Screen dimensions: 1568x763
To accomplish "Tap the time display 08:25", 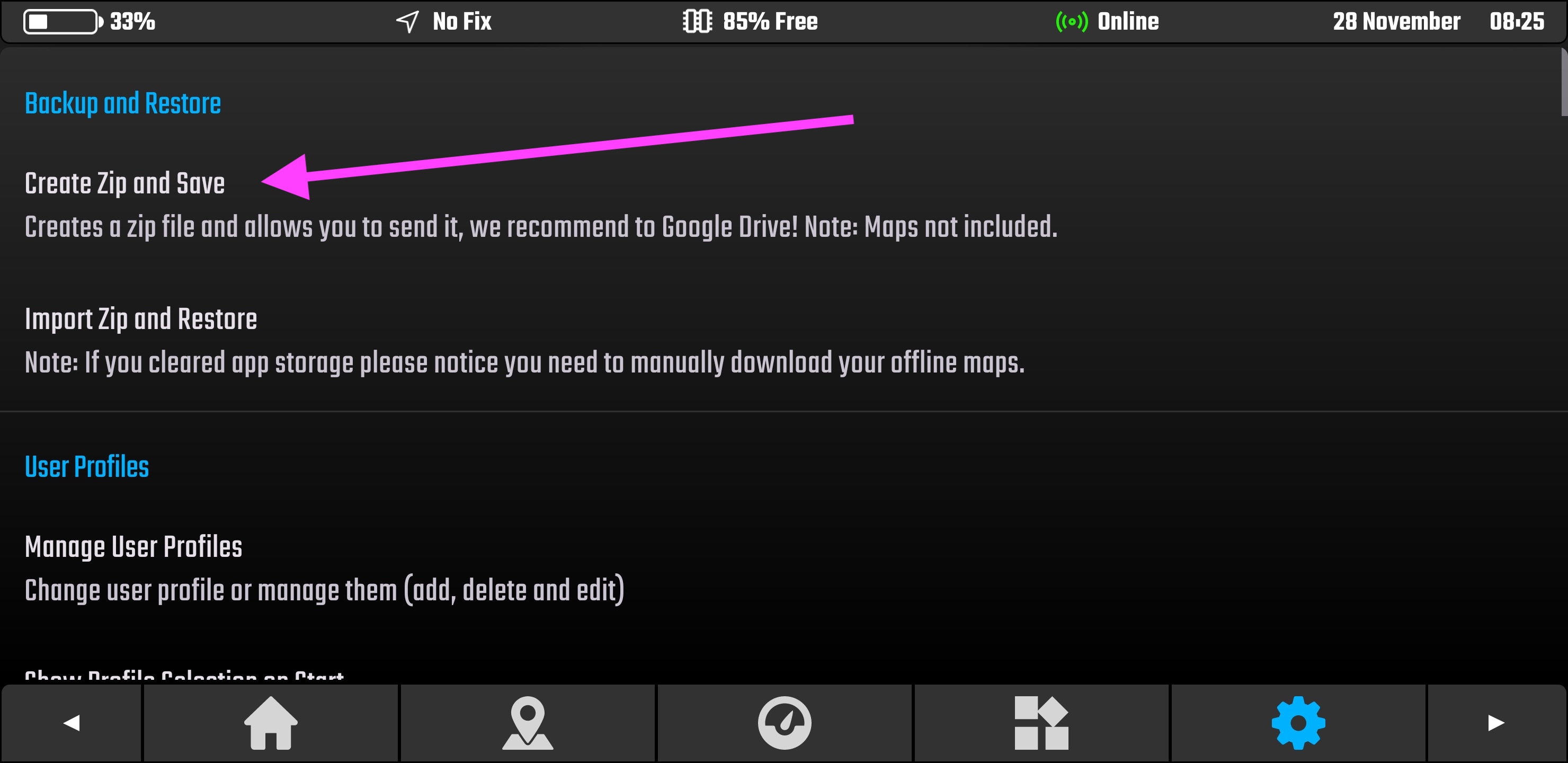I will 1517,21.
